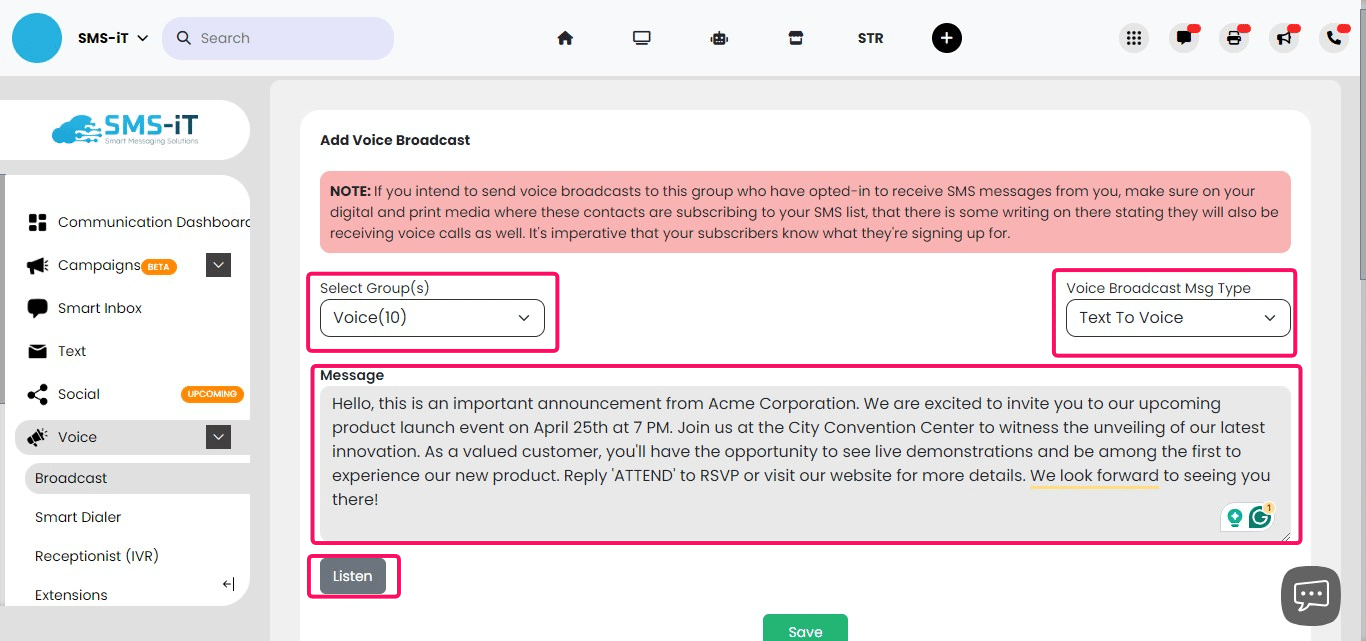Open the Home icon in top navigation

pyautogui.click(x=565, y=37)
